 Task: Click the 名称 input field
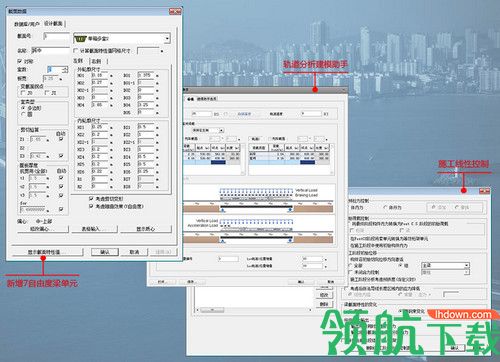pos(50,51)
